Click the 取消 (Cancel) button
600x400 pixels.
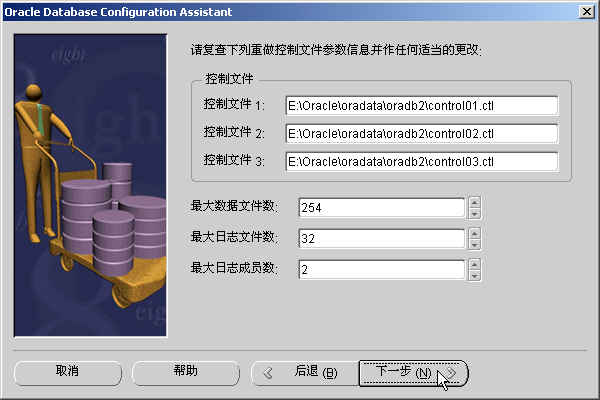68,373
